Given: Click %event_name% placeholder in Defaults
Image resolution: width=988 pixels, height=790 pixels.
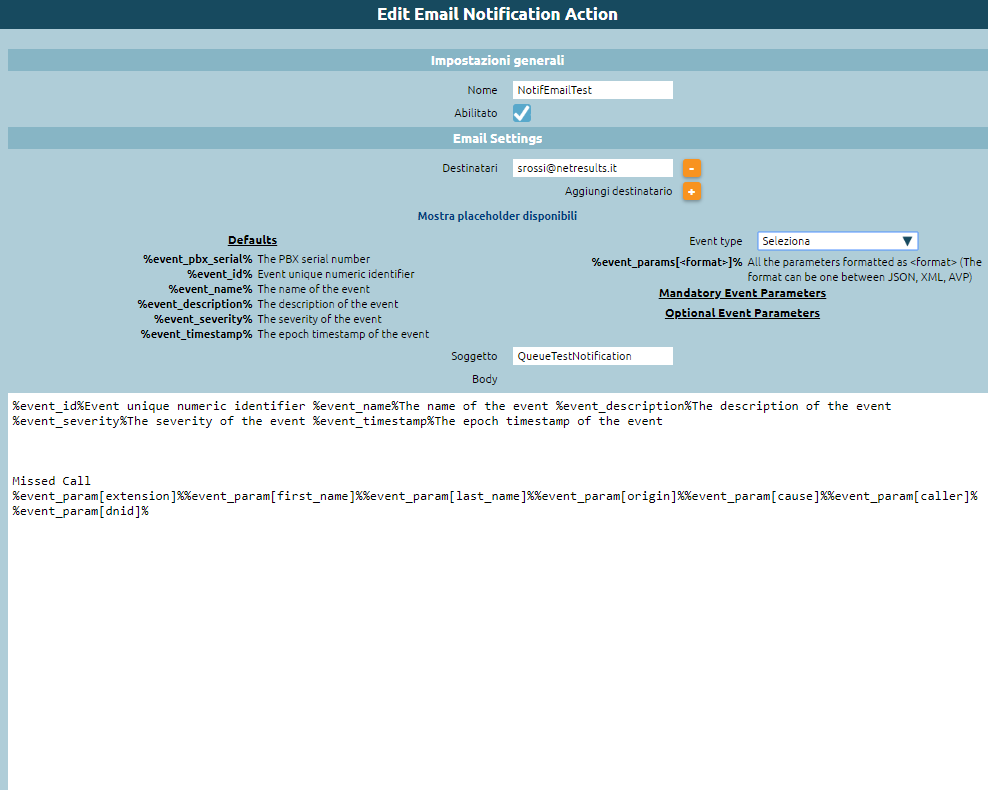Looking at the screenshot, I should click(x=210, y=289).
